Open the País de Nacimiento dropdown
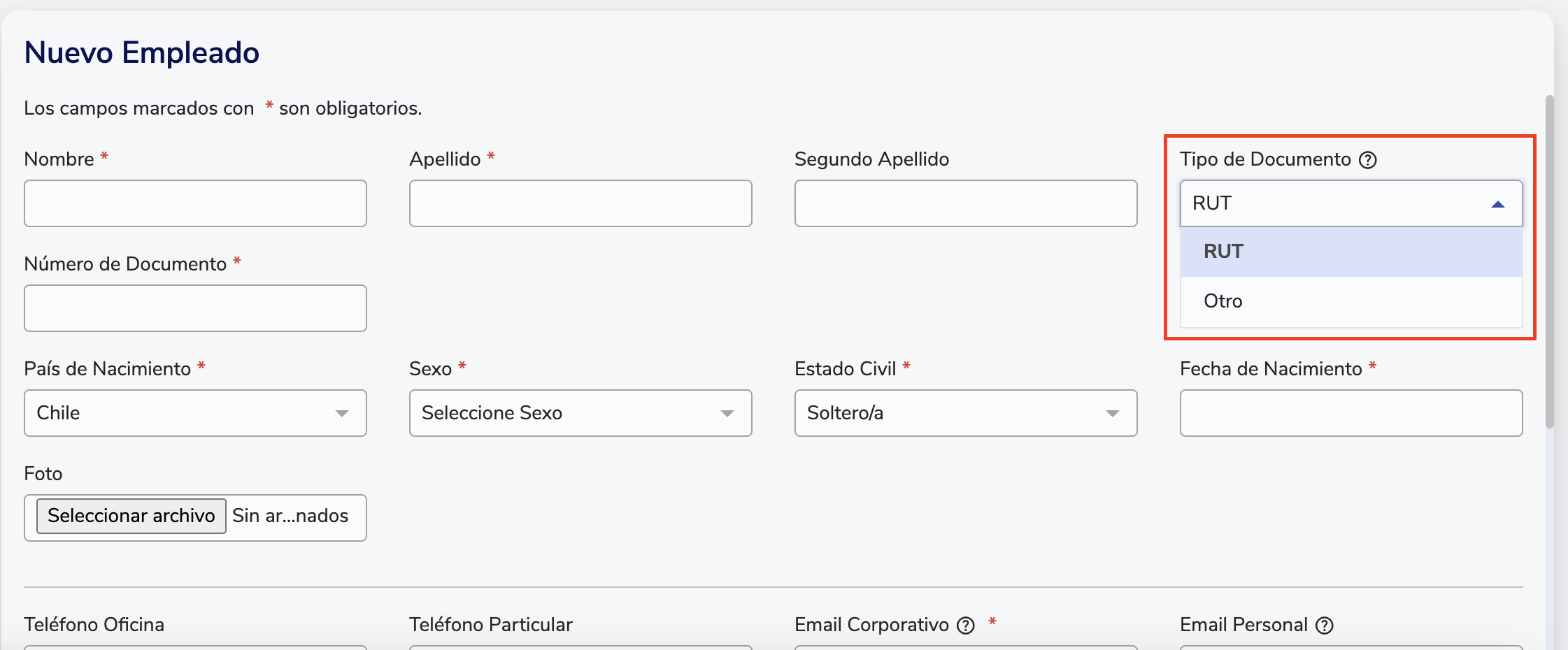 click(x=194, y=413)
